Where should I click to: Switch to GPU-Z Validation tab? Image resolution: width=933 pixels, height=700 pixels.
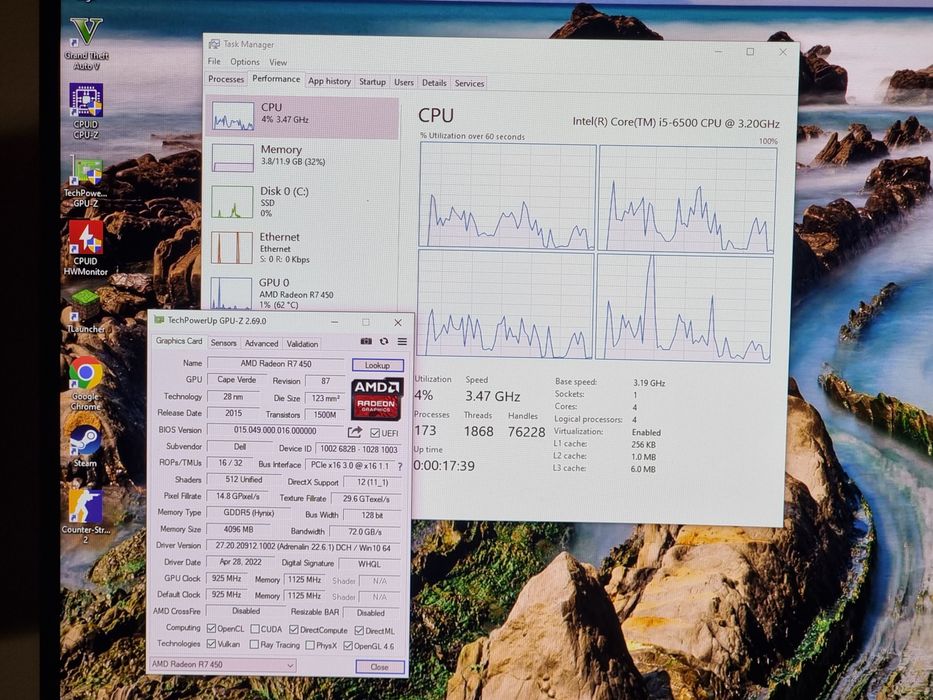[x=302, y=344]
